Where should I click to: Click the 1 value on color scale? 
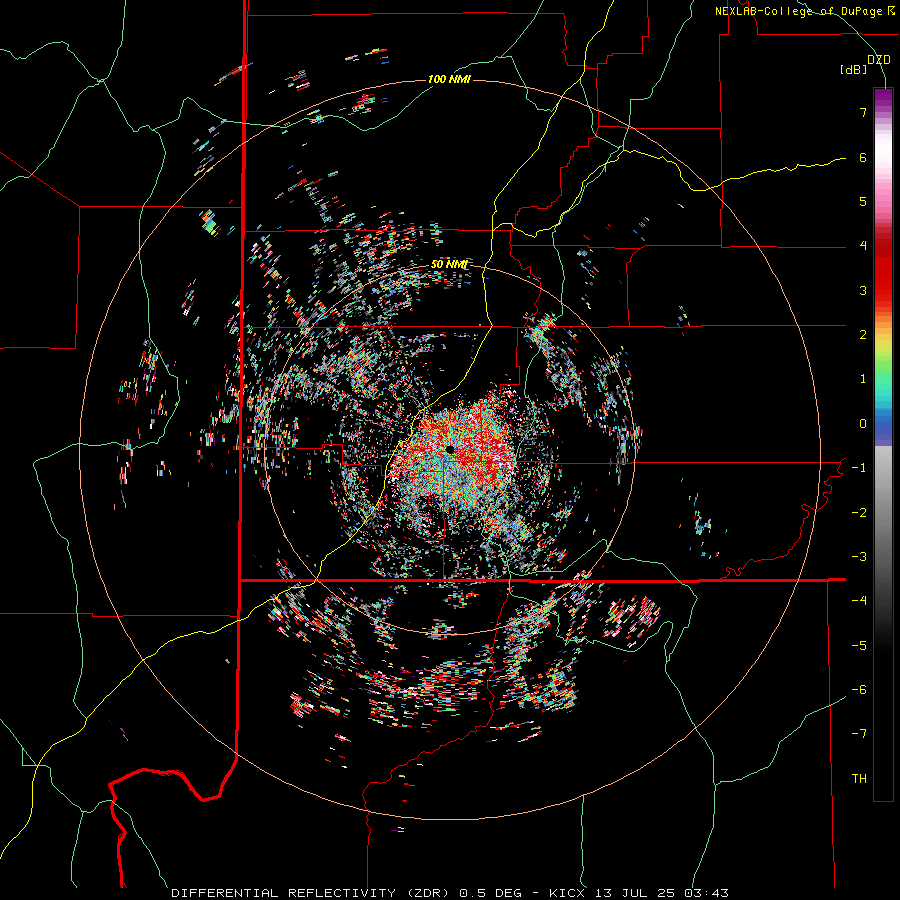(863, 379)
